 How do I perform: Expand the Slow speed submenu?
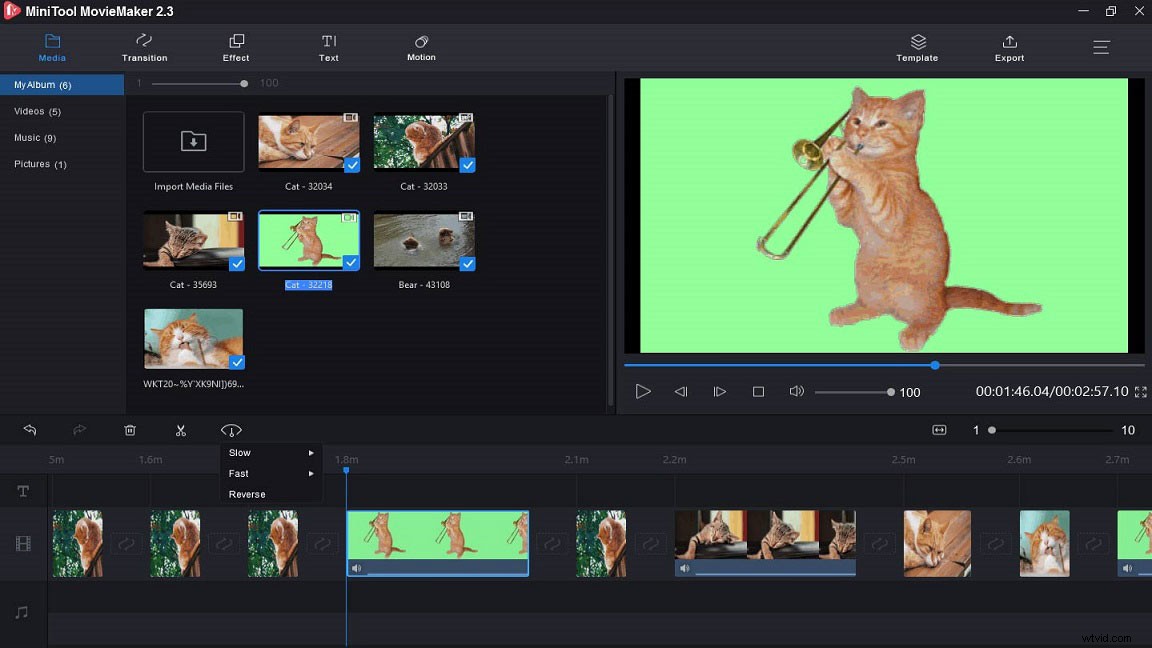270,452
